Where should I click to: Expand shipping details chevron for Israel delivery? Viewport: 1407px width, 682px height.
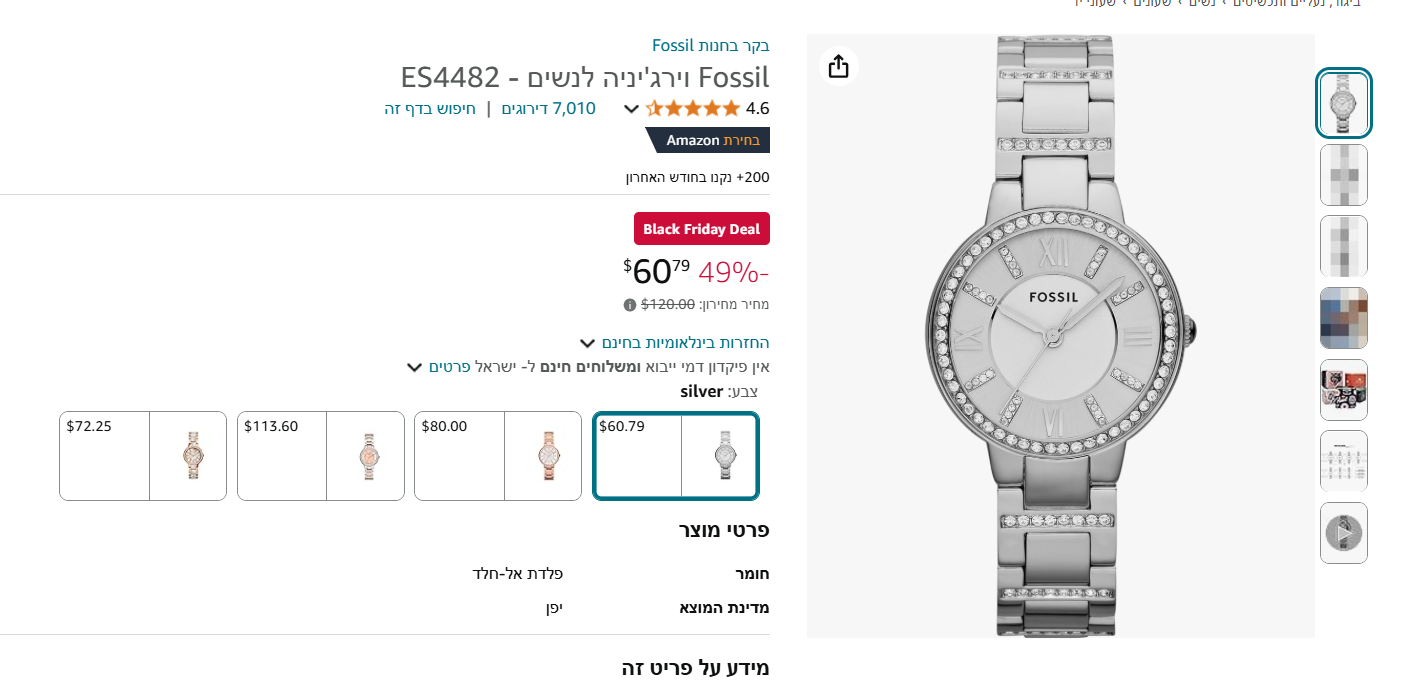tap(414, 367)
